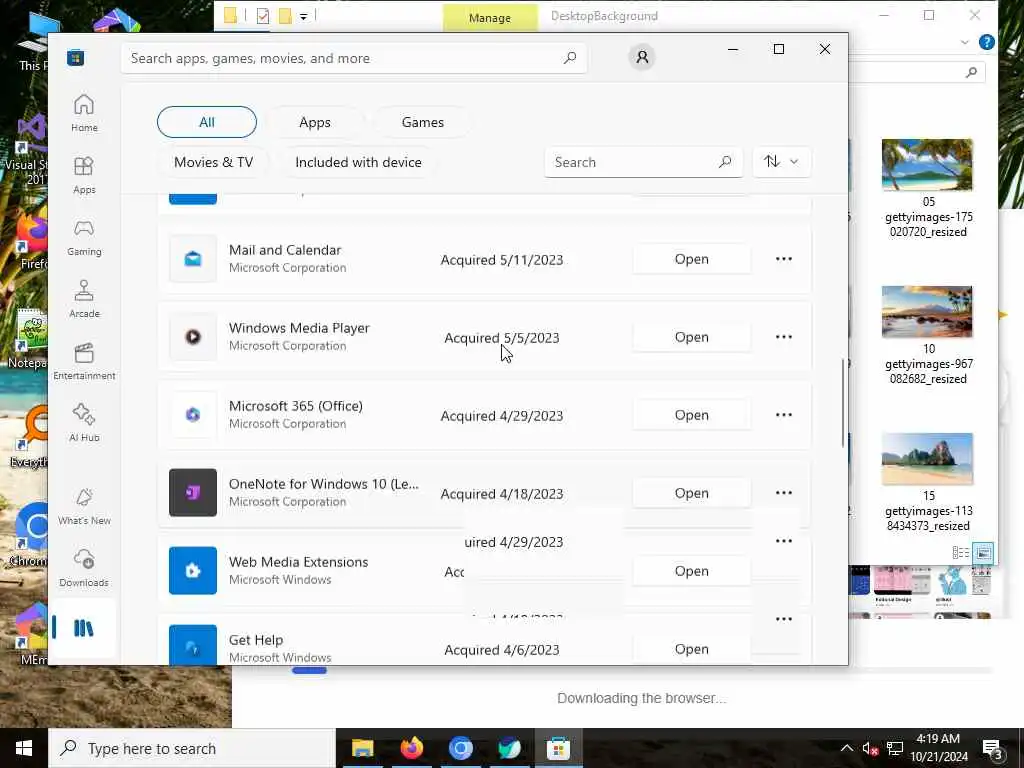The image size is (1024, 768).
Task: Click Windows Media Player app icon
Action: [x=193, y=337]
